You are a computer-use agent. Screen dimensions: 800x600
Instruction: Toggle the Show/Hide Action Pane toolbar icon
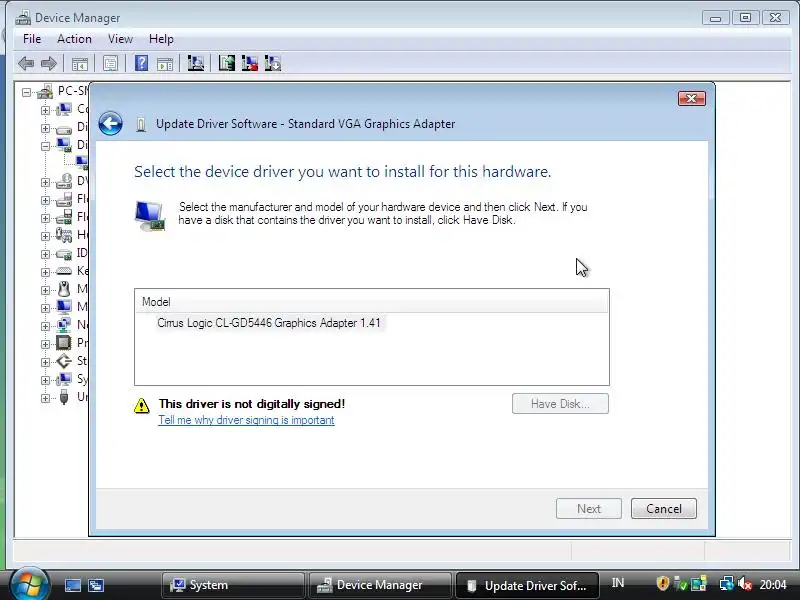coord(165,64)
